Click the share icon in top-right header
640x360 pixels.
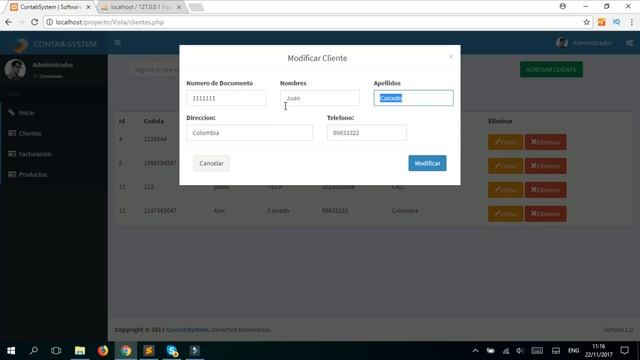tap(629, 43)
